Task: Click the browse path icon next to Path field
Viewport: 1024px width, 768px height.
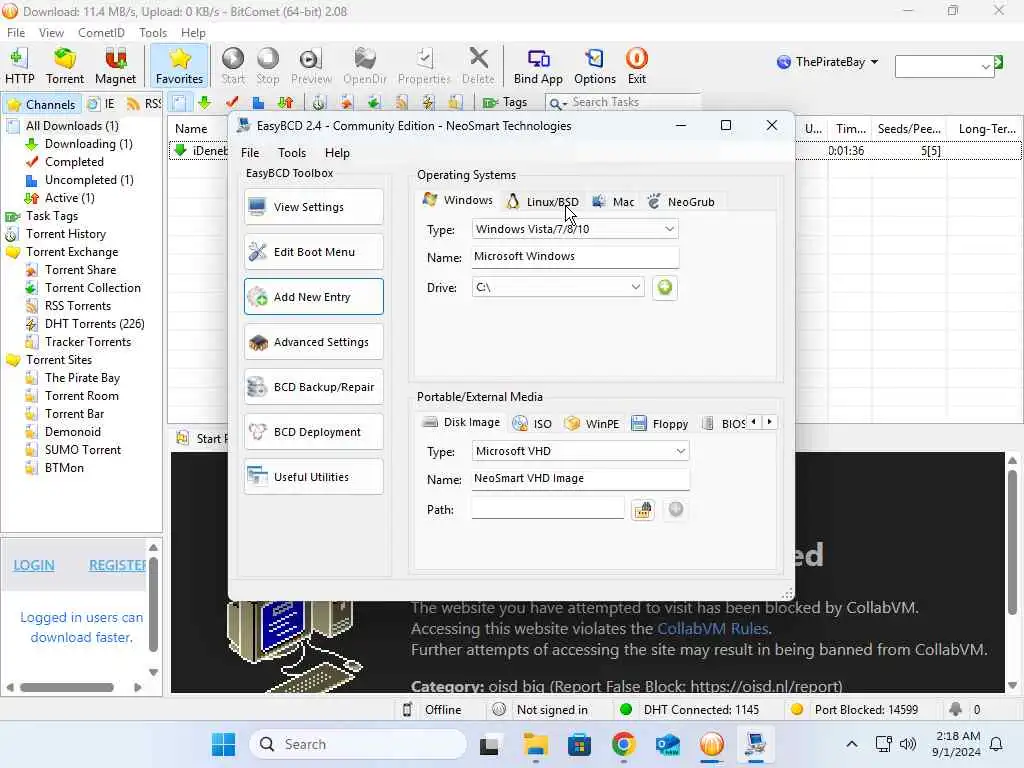Action: point(643,509)
